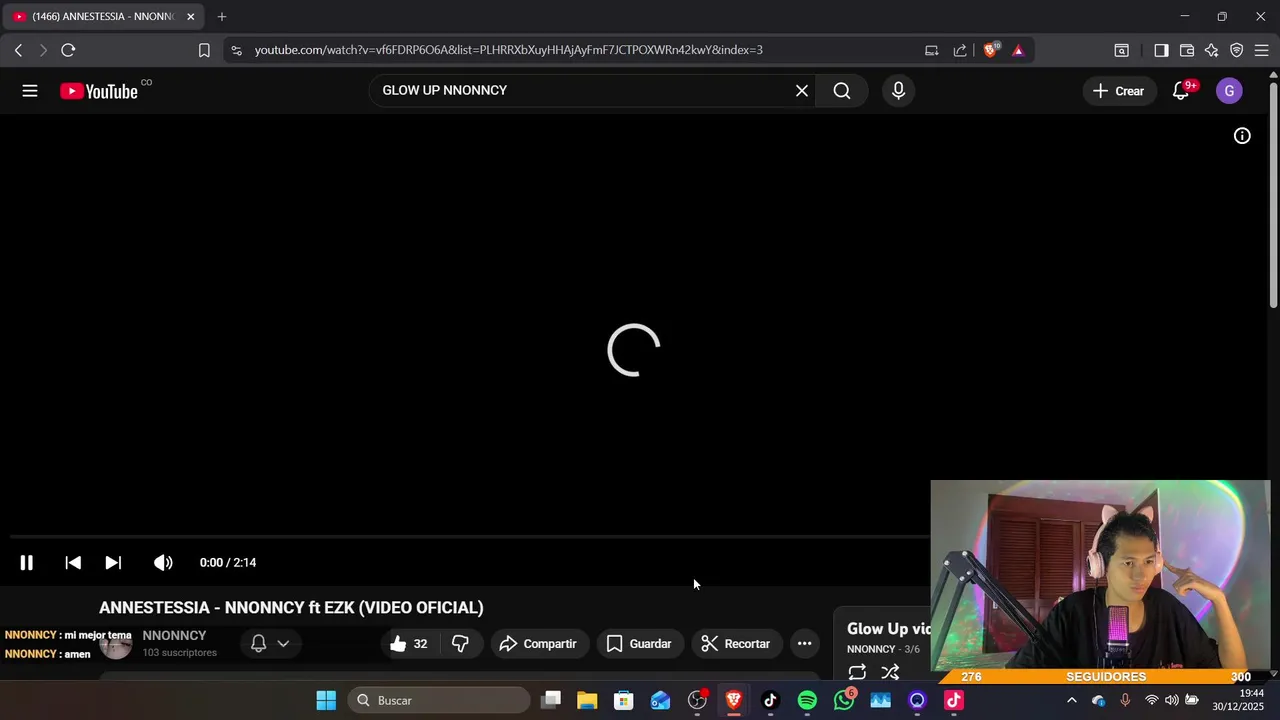Open the account avatar menu
The height and width of the screenshot is (720, 1280).
click(1229, 91)
